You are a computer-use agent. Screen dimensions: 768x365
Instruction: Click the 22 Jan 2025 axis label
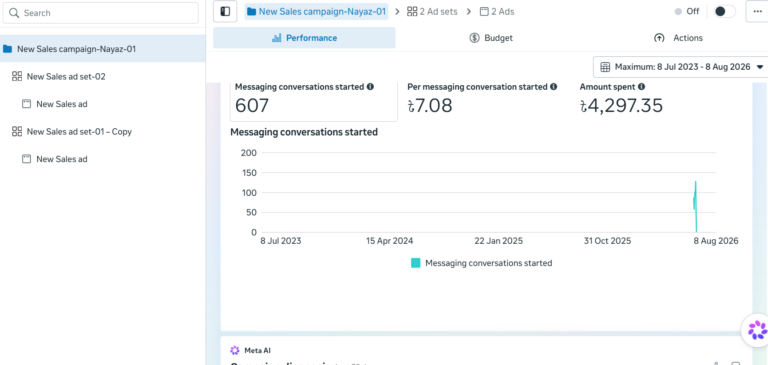click(499, 241)
